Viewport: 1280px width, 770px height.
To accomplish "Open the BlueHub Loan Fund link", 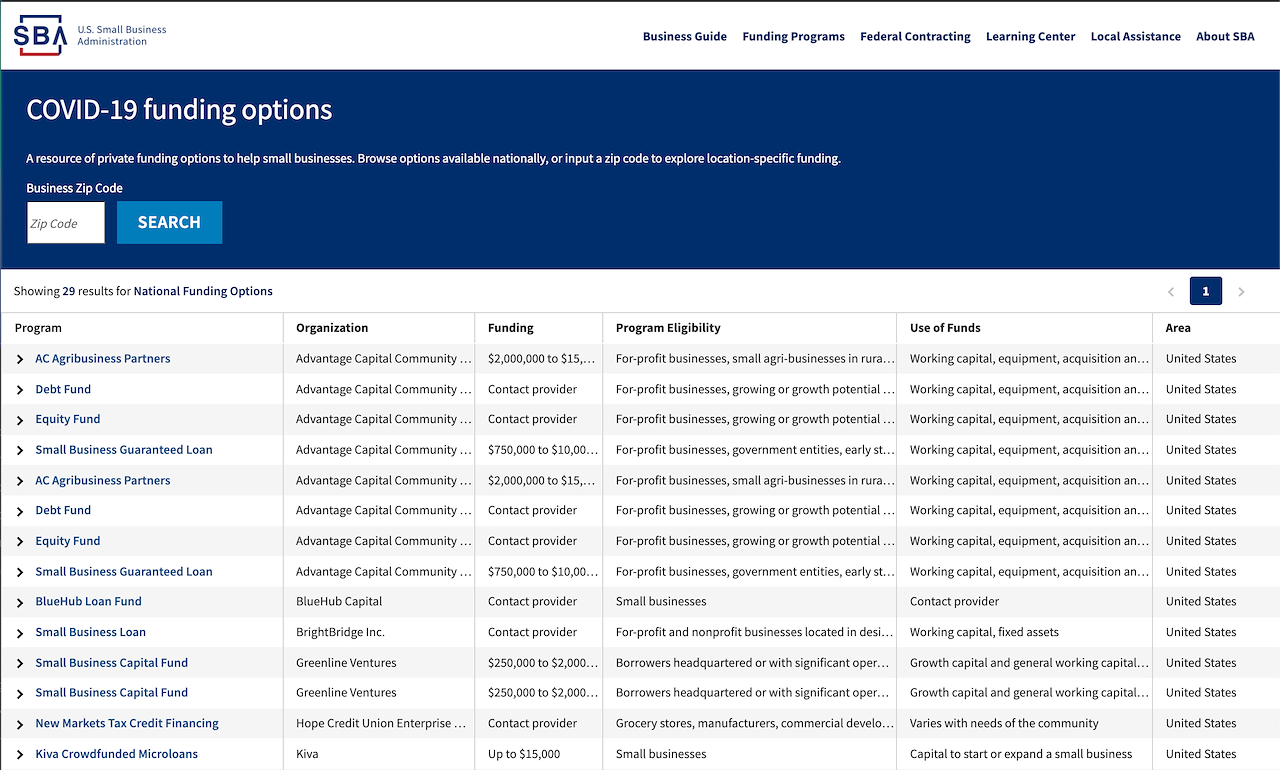I will [x=88, y=601].
